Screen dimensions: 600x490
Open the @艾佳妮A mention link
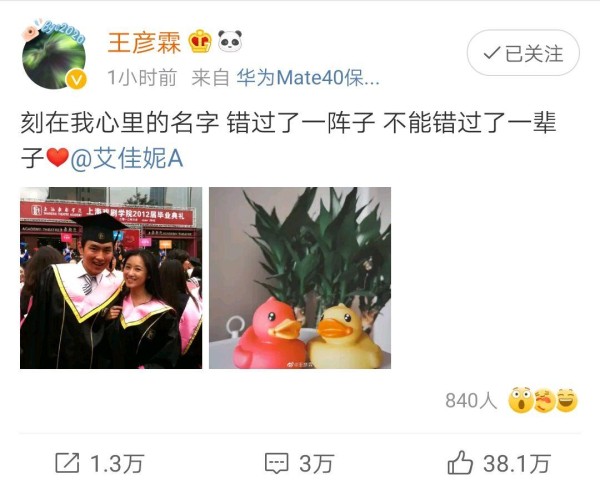coord(127,158)
